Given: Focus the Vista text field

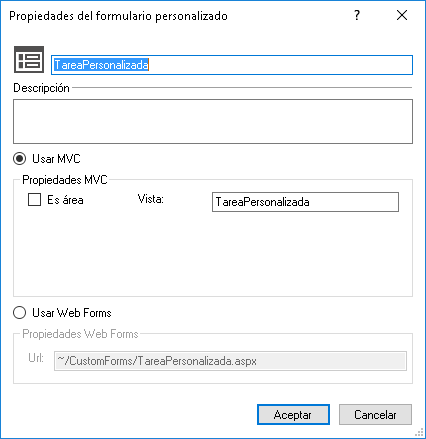Looking at the screenshot, I should coord(305,202).
